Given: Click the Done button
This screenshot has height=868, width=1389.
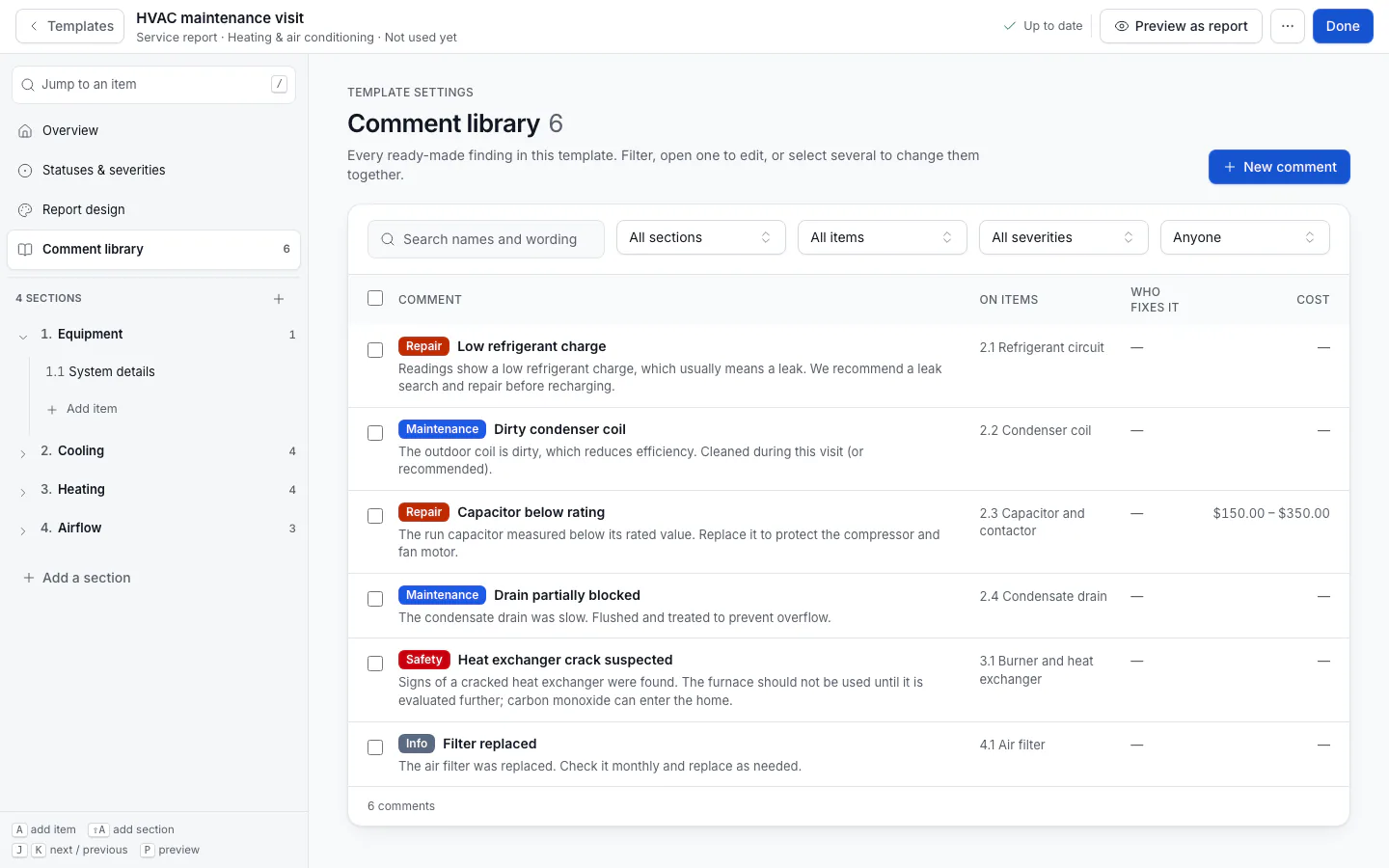Looking at the screenshot, I should 1343,26.
